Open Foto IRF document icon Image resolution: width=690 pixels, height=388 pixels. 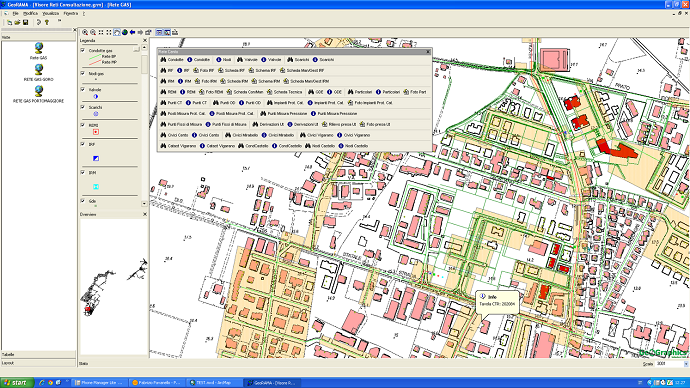pos(196,70)
